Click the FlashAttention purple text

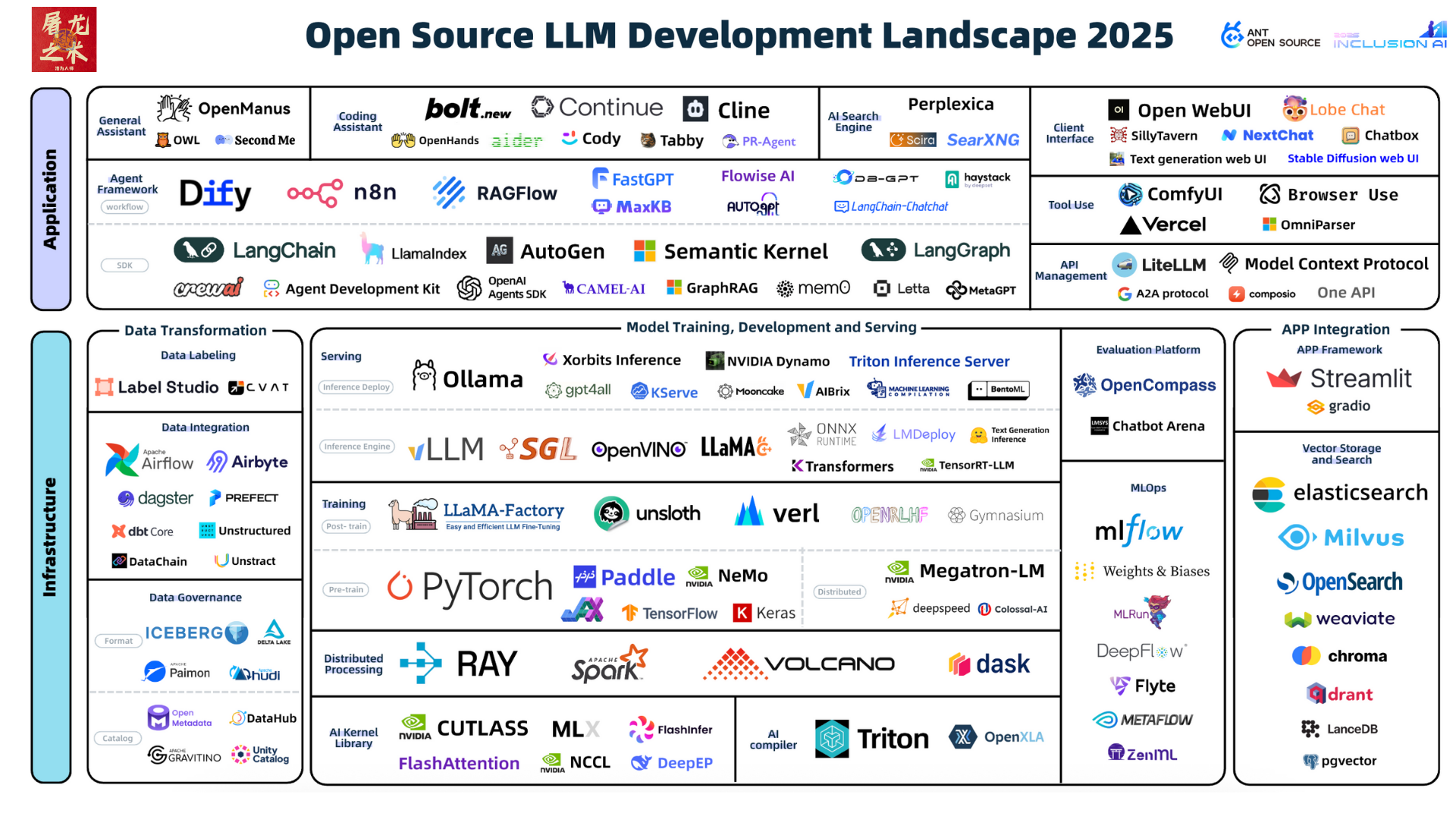coord(459,763)
